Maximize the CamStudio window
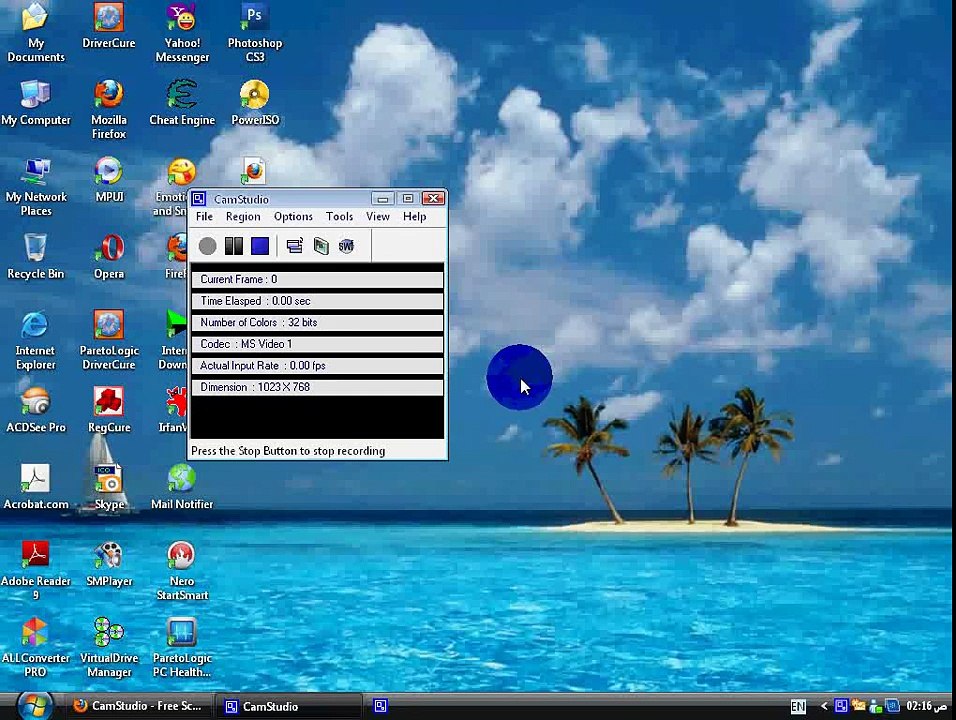956x720 pixels. point(408,199)
